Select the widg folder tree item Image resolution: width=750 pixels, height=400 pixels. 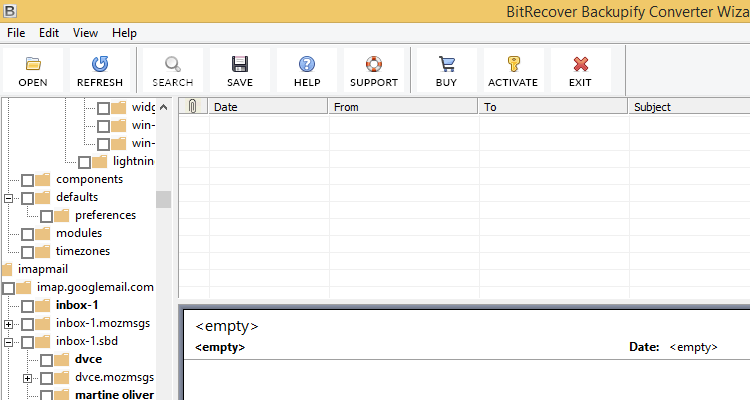(x=143, y=107)
